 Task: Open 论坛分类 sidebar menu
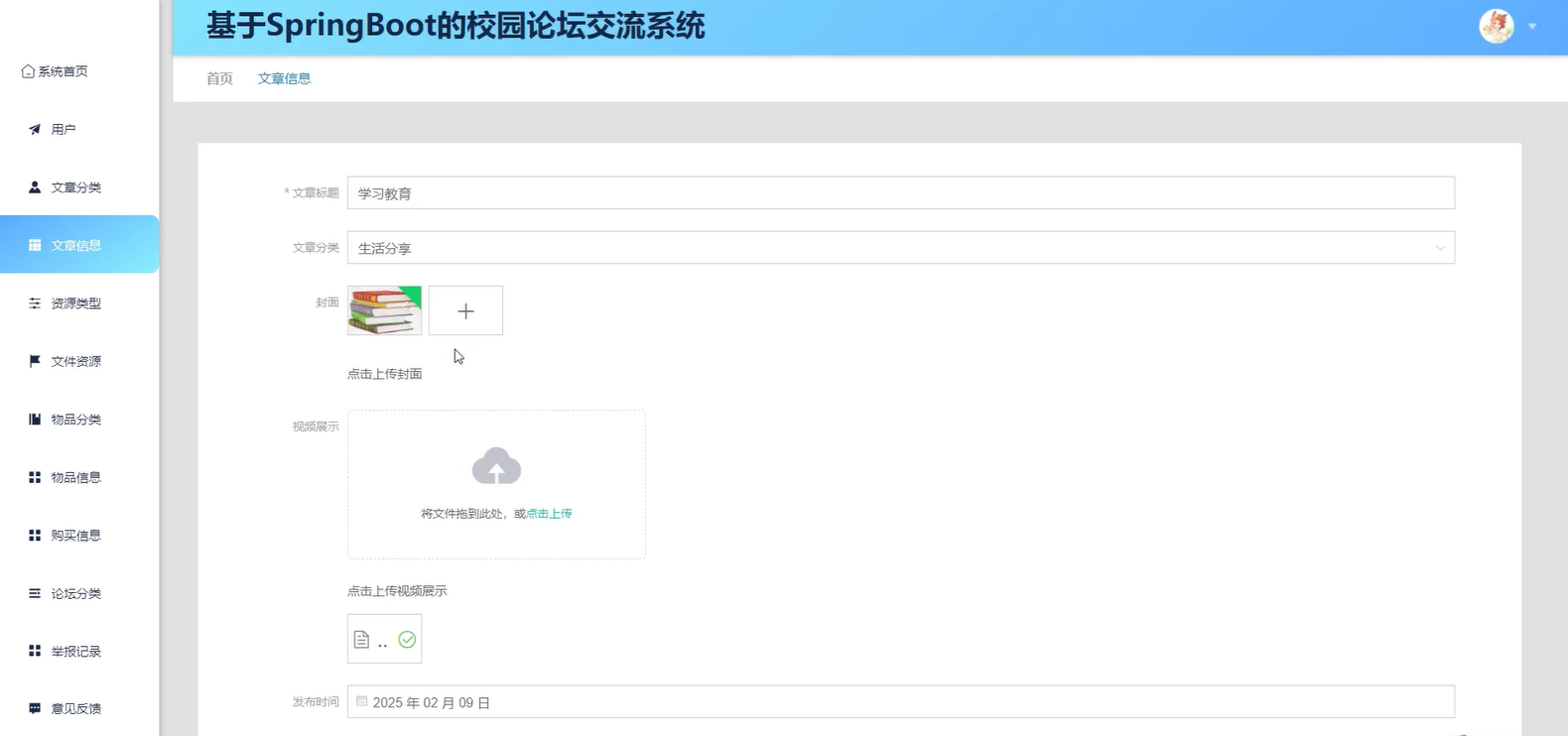pyautogui.click(x=79, y=593)
